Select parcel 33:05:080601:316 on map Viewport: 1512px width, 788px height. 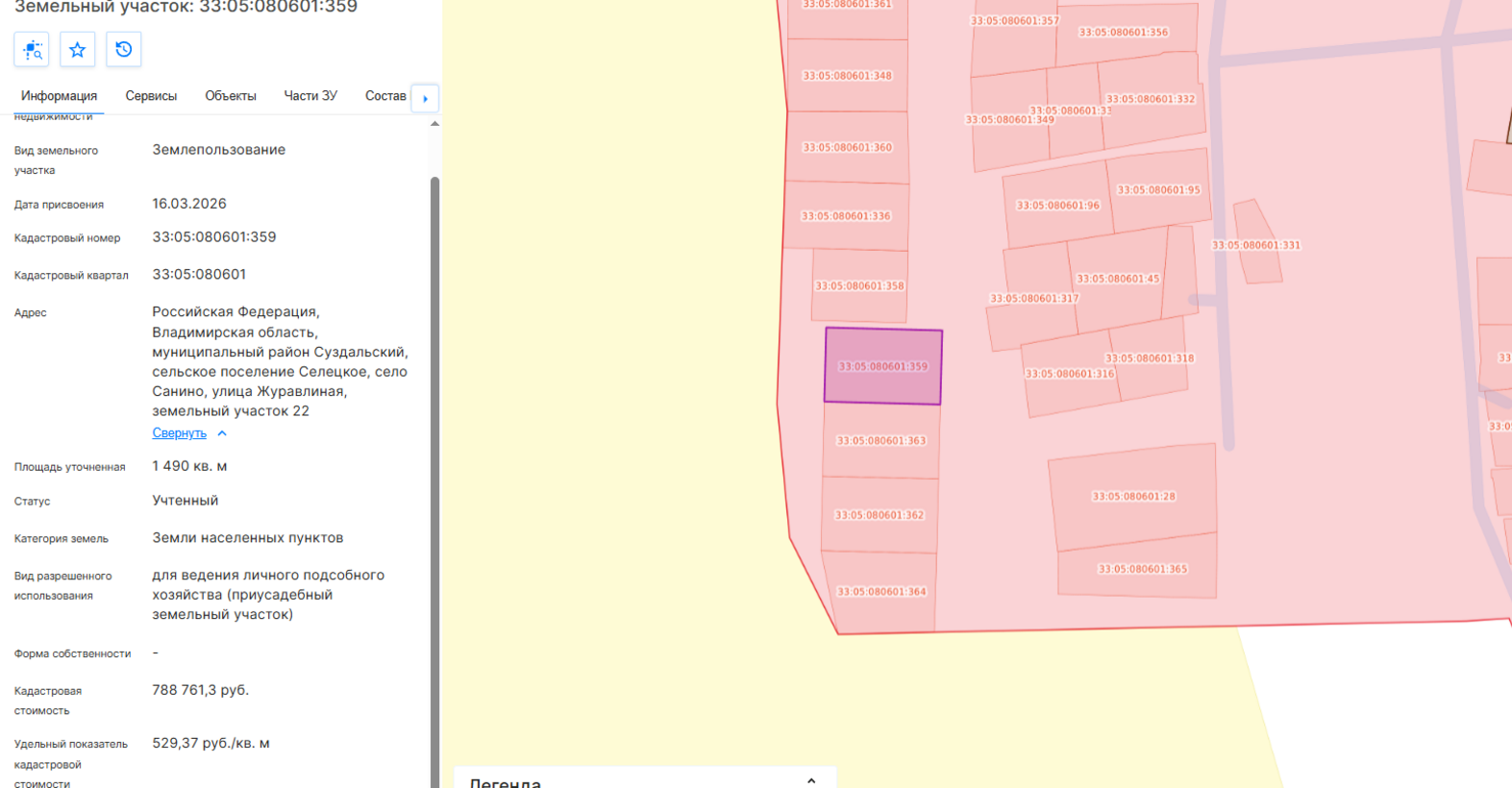1069,374
